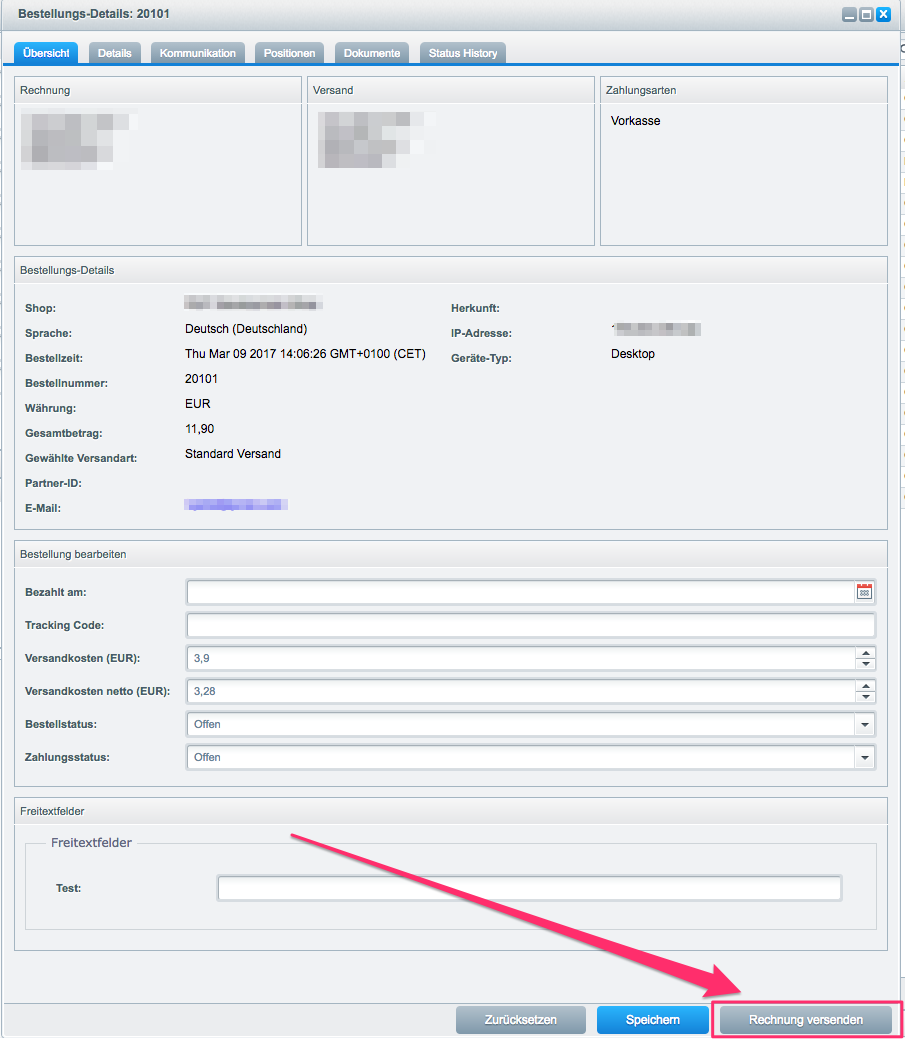The height and width of the screenshot is (1039, 905).
Task: Select the EUR currency value
Action: click(197, 404)
